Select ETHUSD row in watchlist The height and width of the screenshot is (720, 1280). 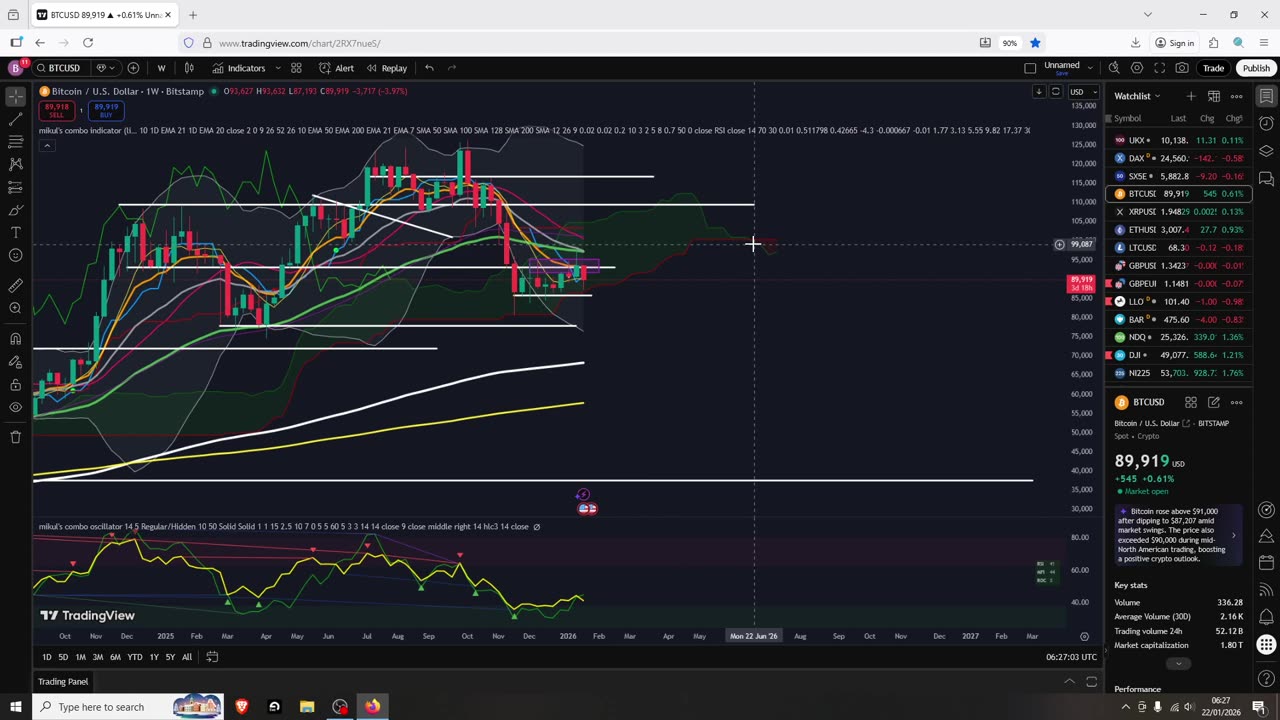[1177, 230]
